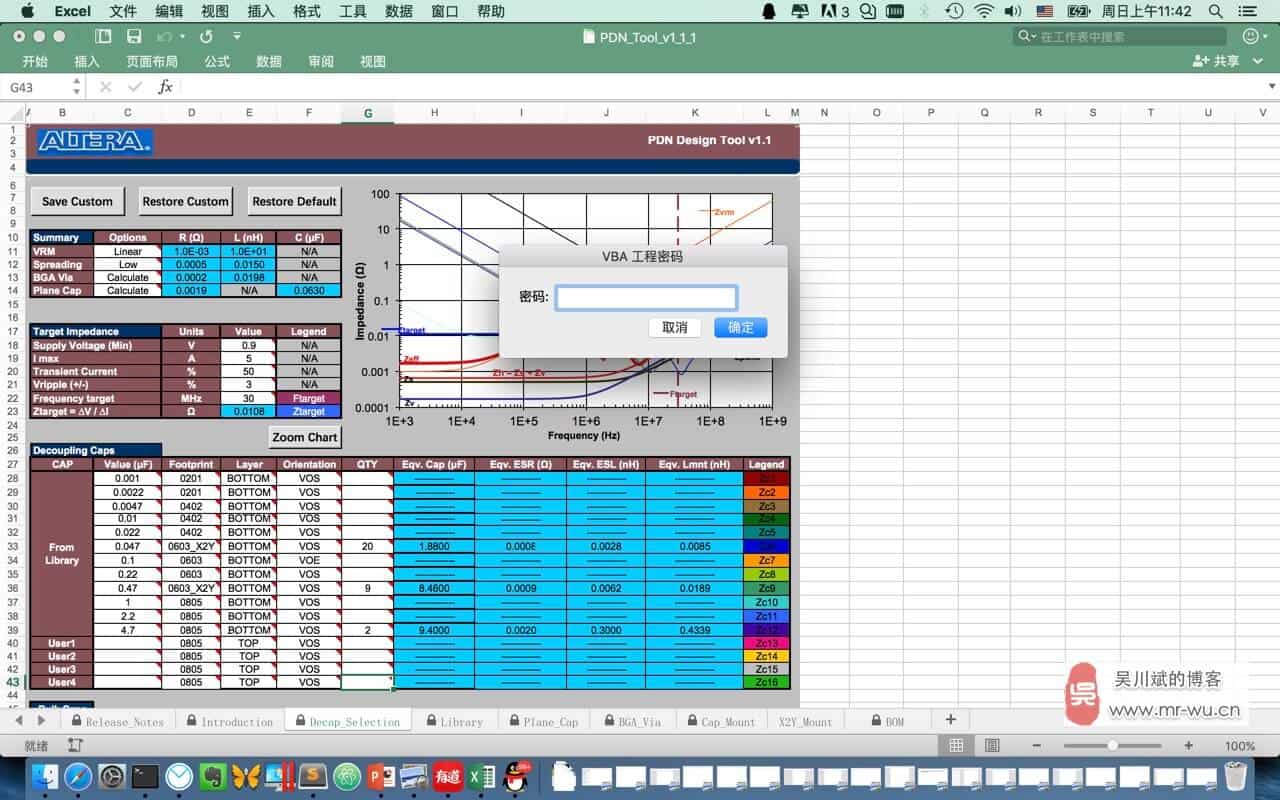Click the zoom in plus icon
Viewport: 1280px width, 800px height.
pos(1188,746)
